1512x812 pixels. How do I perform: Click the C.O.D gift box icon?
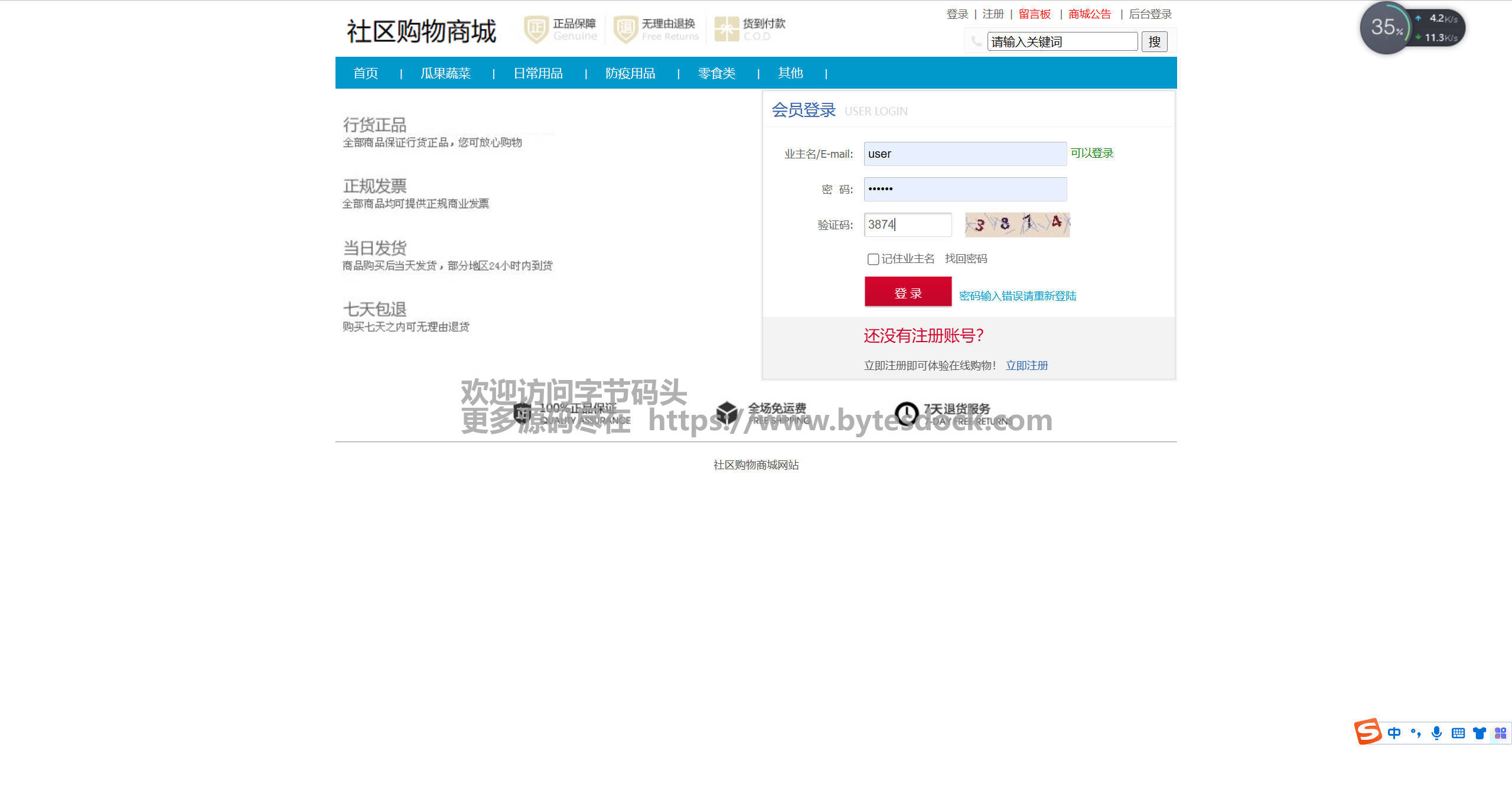[726, 30]
